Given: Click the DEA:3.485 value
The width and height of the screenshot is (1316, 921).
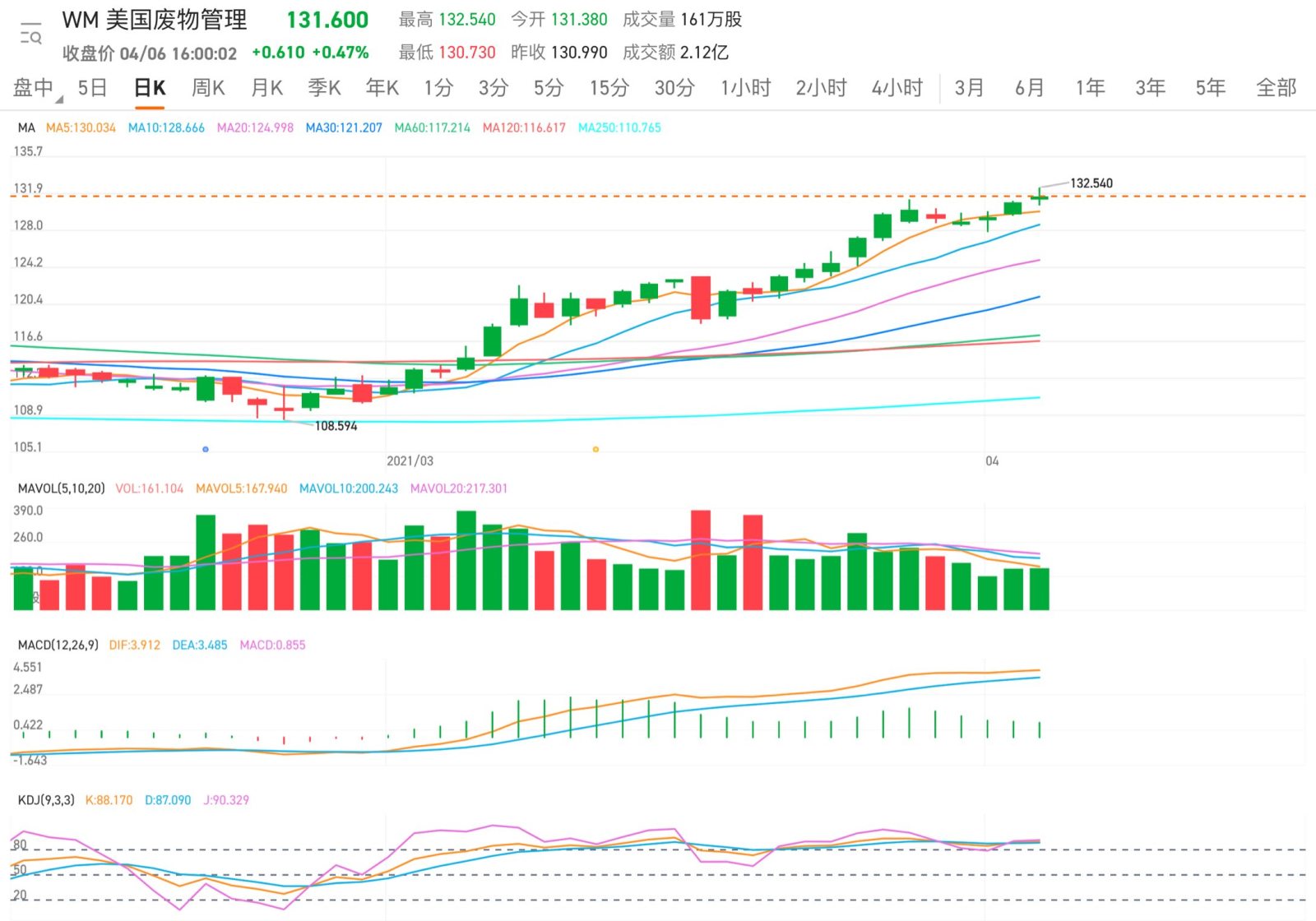Looking at the screenshot, I should pos(200,645).
